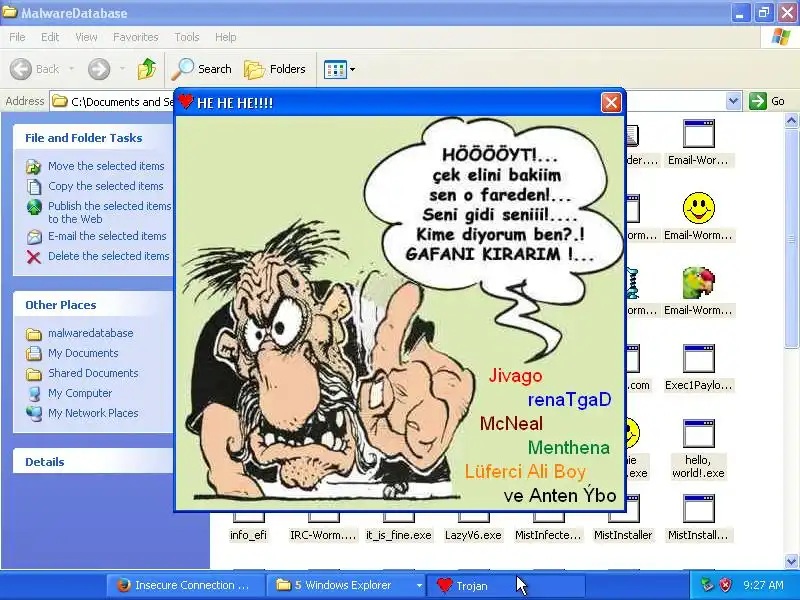Click the red heart title icon
The image size is (800, 600).
coord(185,102)
